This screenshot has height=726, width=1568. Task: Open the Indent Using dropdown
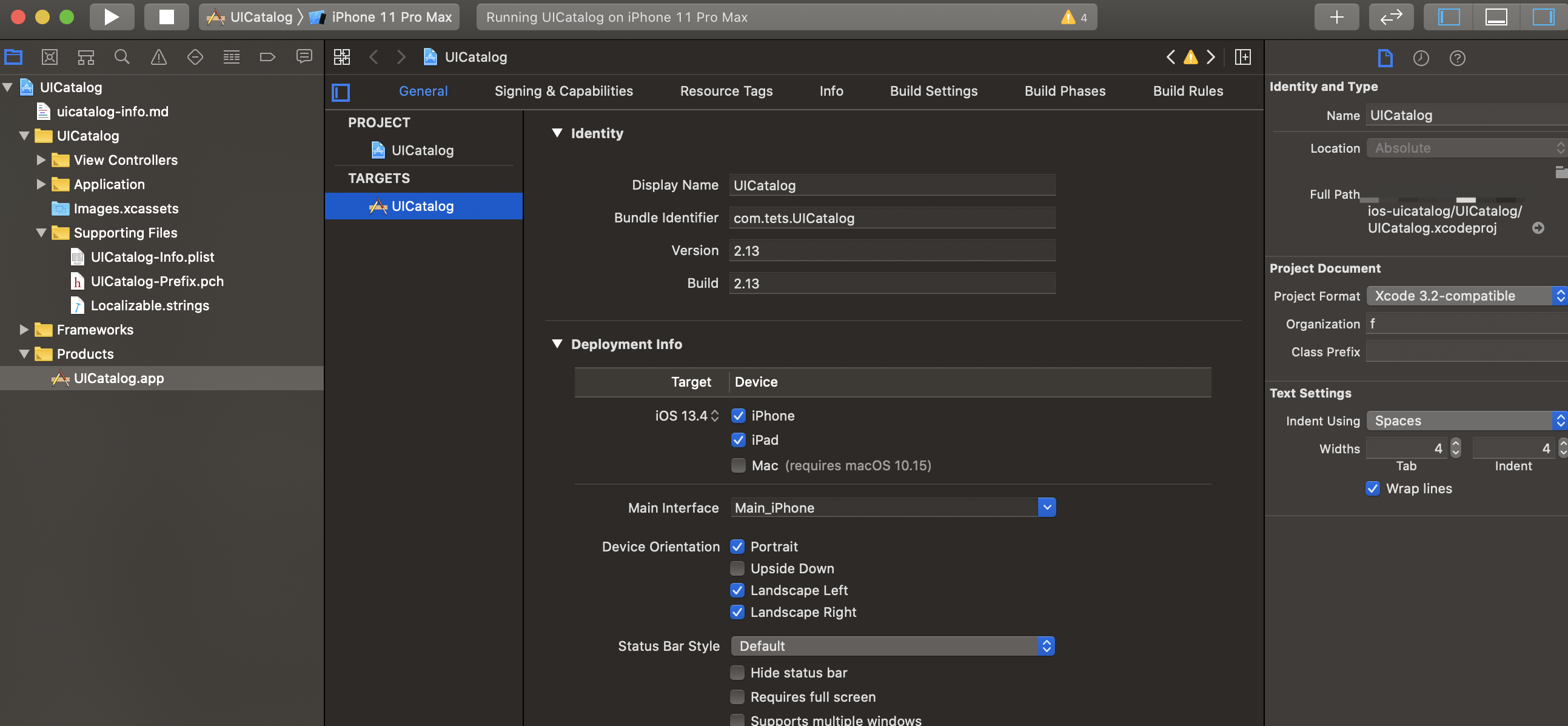point(1466,421)
